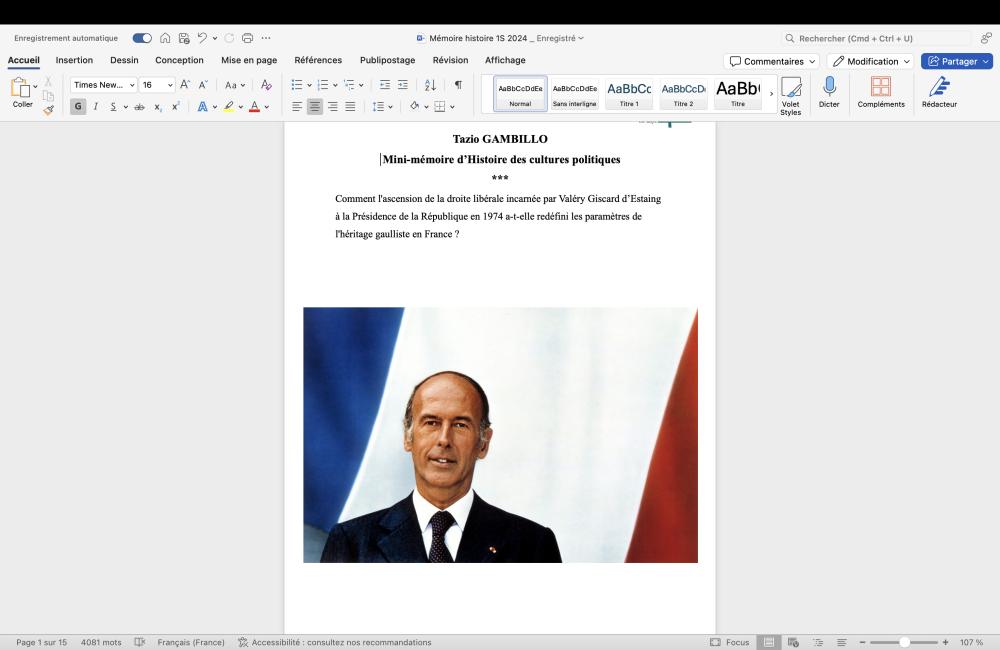The height and width of the screenshot is (650, 1000).
Task: Click the Dicter microphone icon
Action: pyautogui.click(x=829, y=88)
